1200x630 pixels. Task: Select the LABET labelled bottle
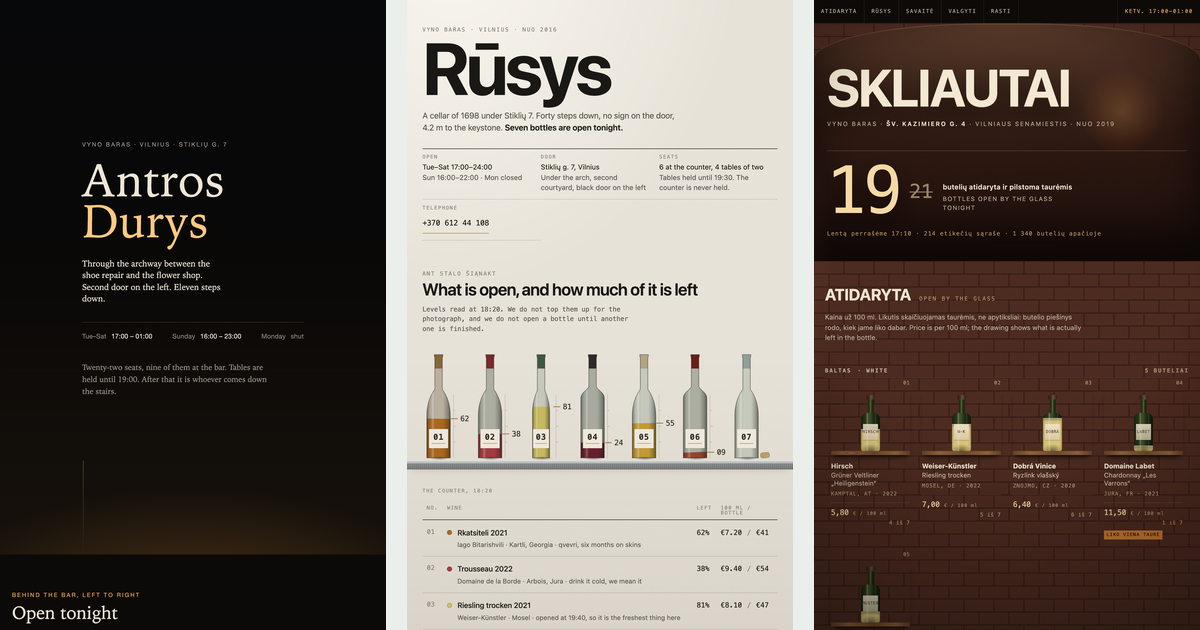click(1143, 423)
